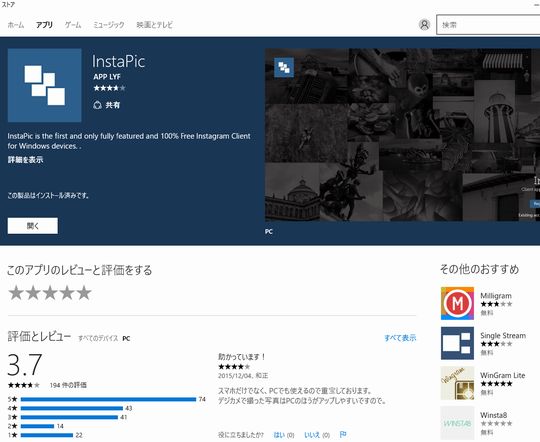Click the InstaPic title heading
Image resolution: width=540 pixels, height=442 pixels.
pyautogui.click(x=118, y=62)
